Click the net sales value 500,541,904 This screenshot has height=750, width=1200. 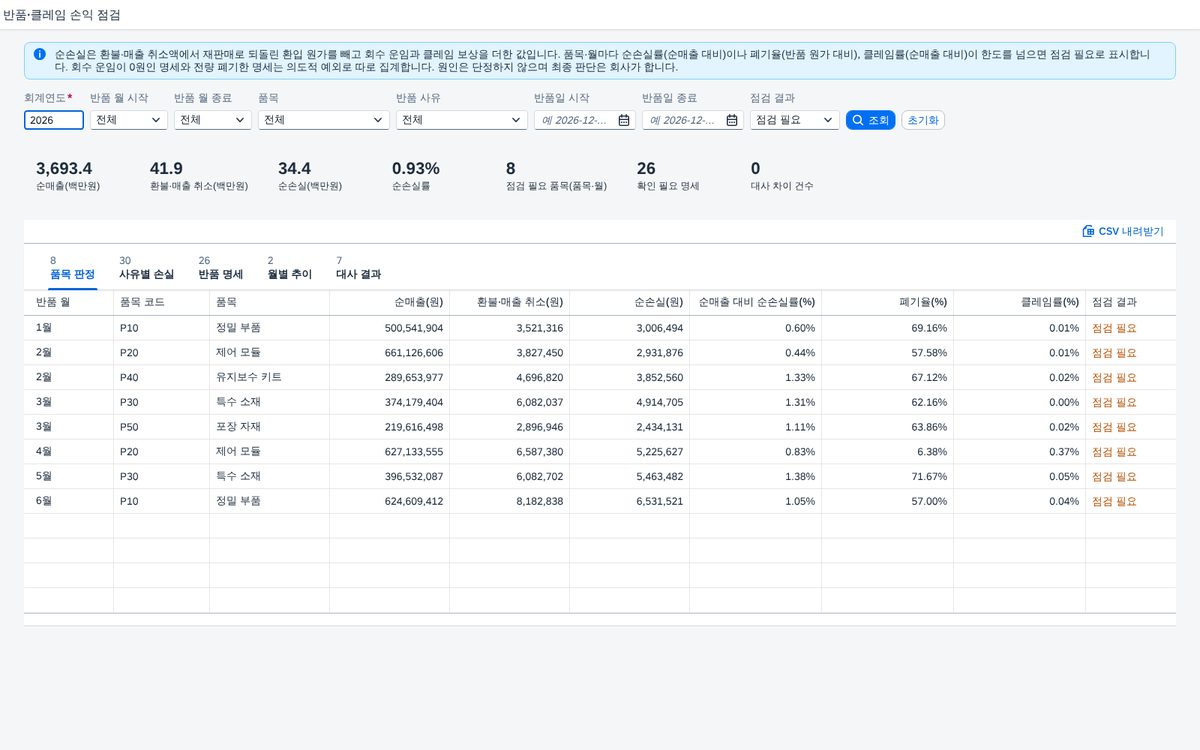click(x=414, y=328)
